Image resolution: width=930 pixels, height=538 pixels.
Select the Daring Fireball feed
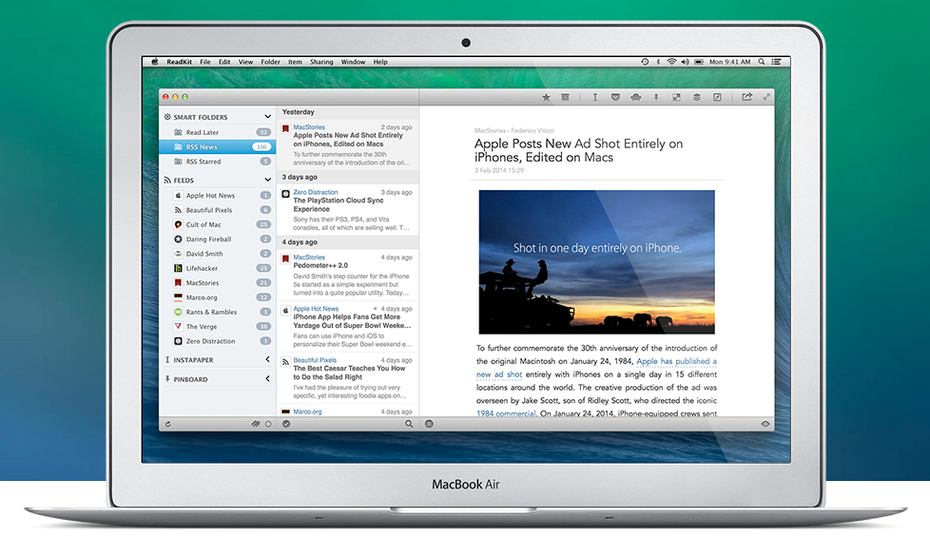coord(208,239)
